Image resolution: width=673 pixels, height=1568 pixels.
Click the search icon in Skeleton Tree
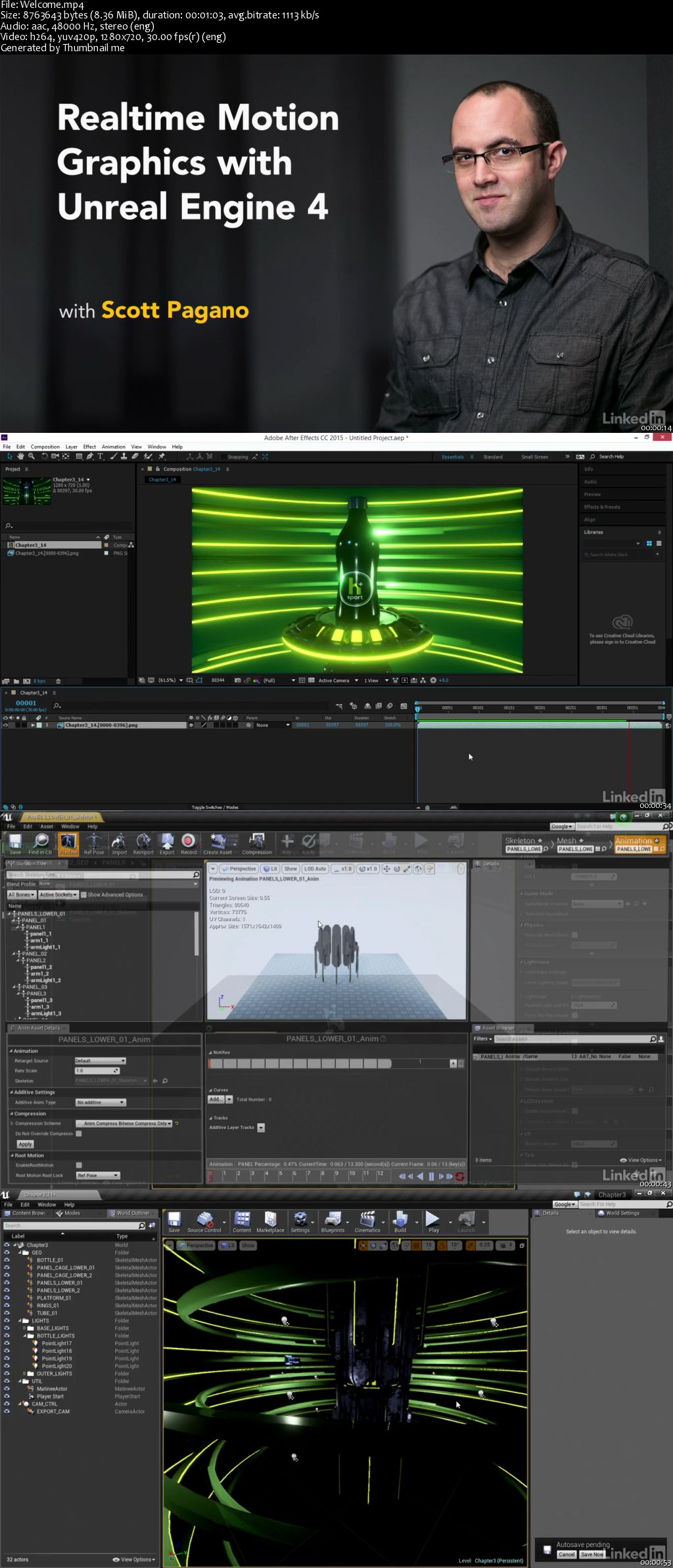point(196,875)
